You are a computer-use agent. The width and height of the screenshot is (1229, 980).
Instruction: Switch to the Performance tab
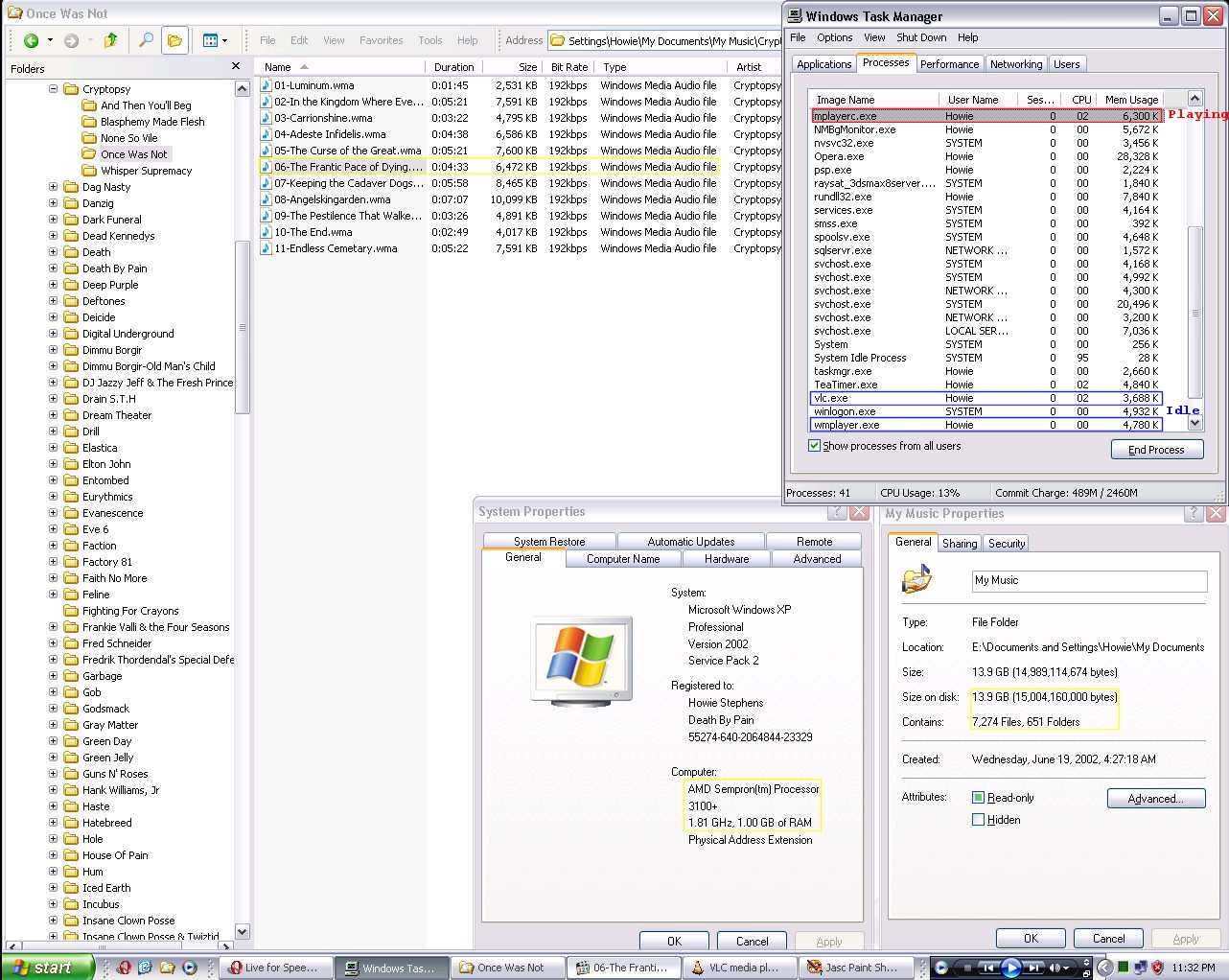(x=949, y=64)
